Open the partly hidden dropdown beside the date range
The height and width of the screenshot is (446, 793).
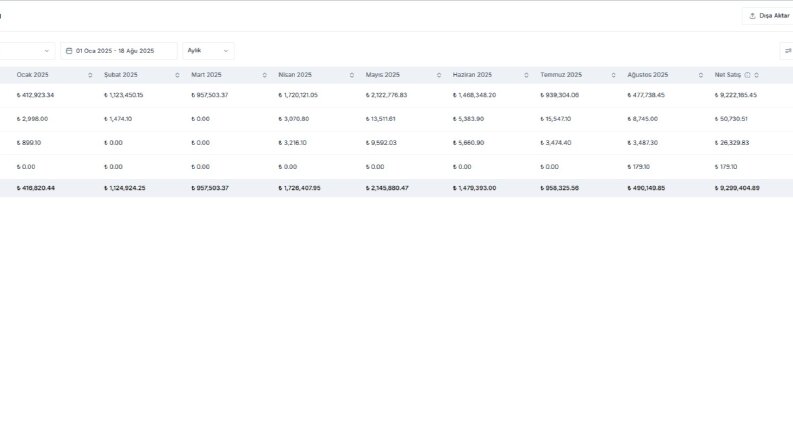26,51
